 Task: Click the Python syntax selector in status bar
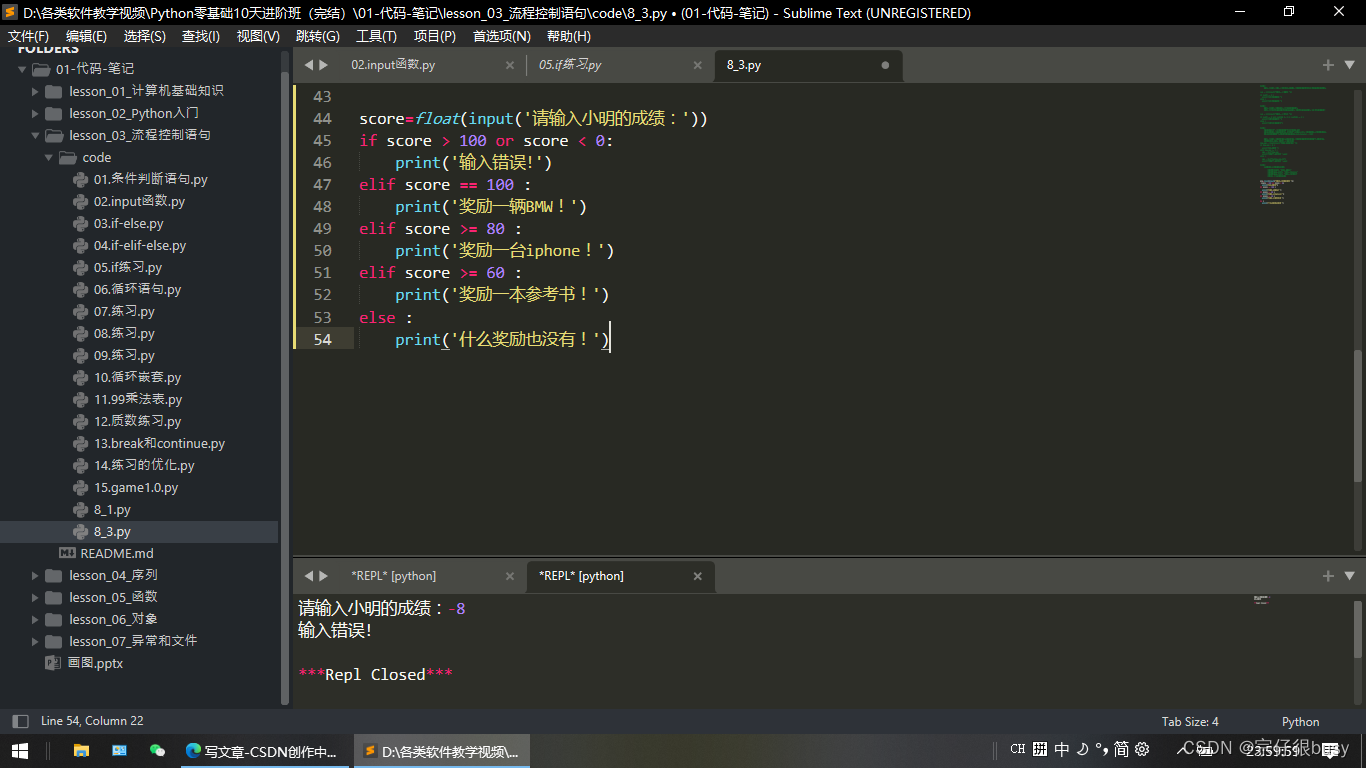pyautogui.click(x=1300, y=721)
